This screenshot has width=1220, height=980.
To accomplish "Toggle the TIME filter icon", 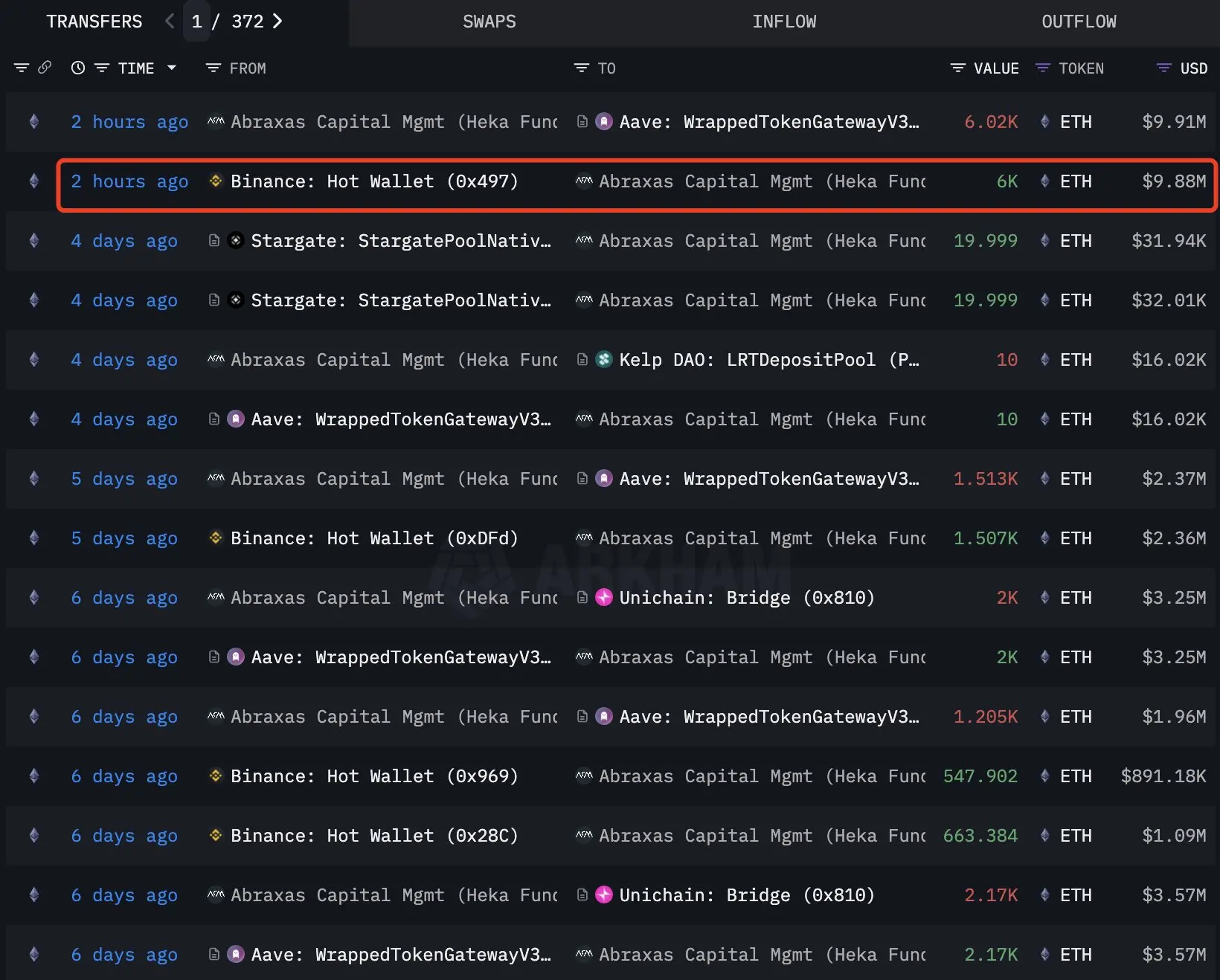I will click(x=102, y=68).
